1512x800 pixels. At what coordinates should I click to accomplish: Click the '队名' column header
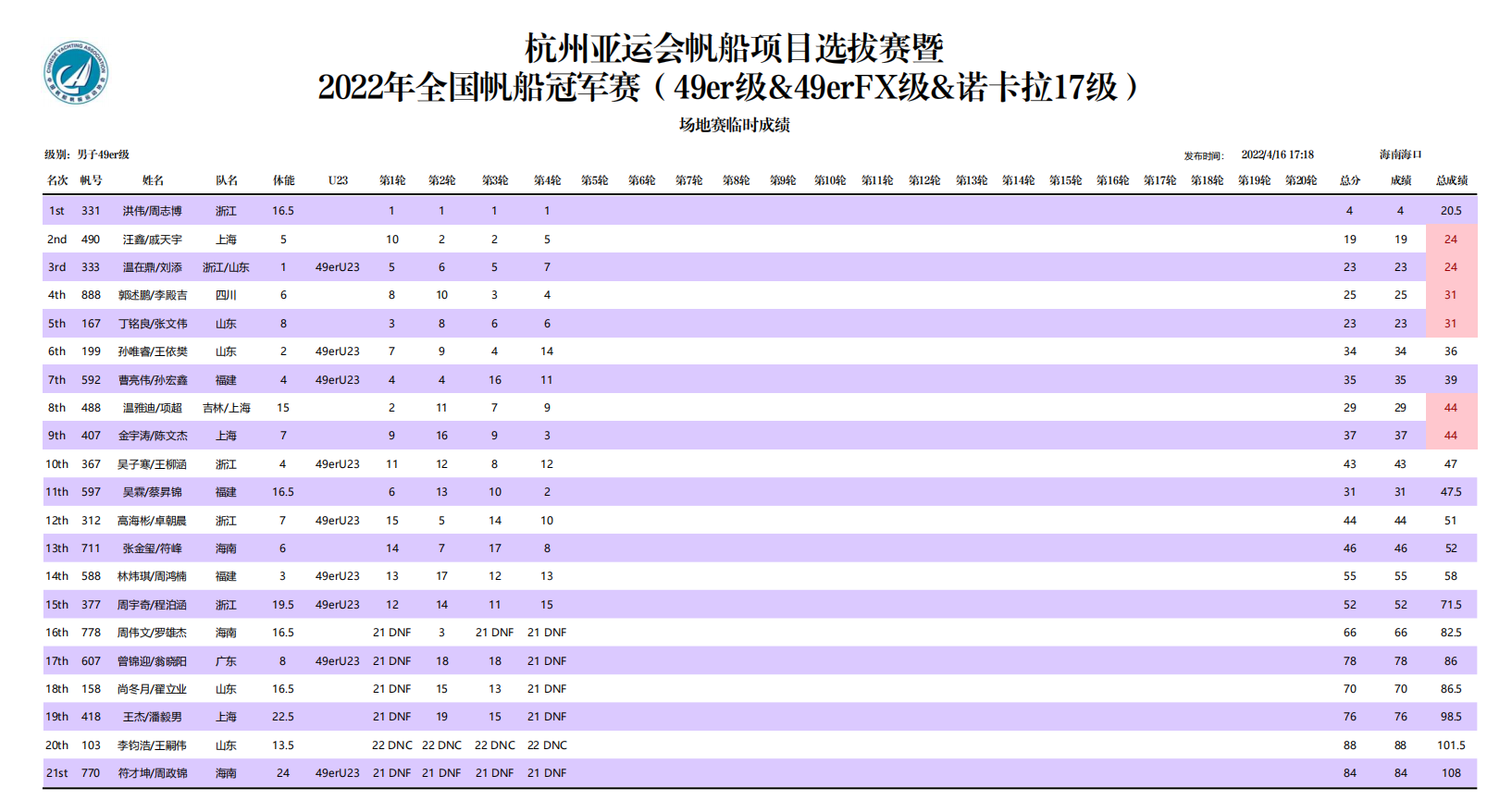click(x=227, y=180)
